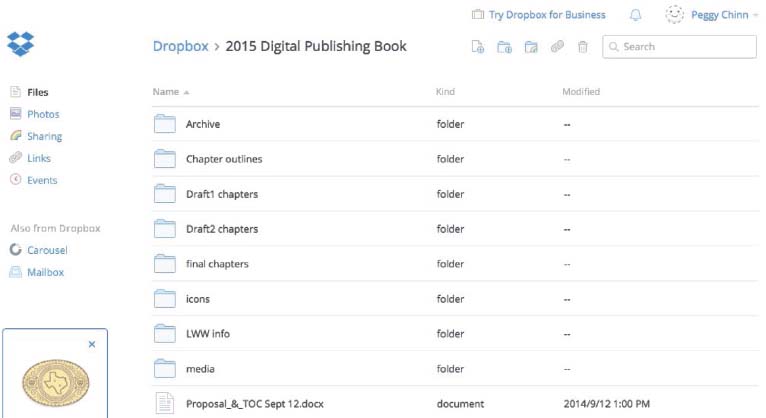Click the 'document' kind cell
This screenshot has height=418, width=766.
[460, 404]
